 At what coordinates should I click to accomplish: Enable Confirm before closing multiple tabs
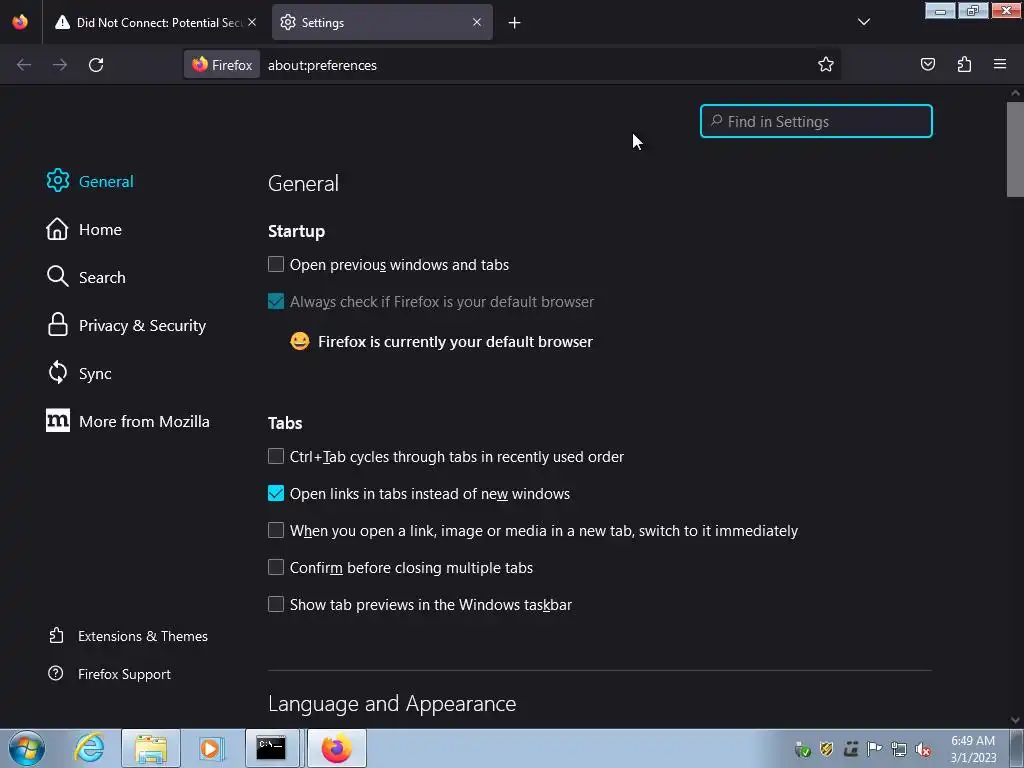(276, 567)
